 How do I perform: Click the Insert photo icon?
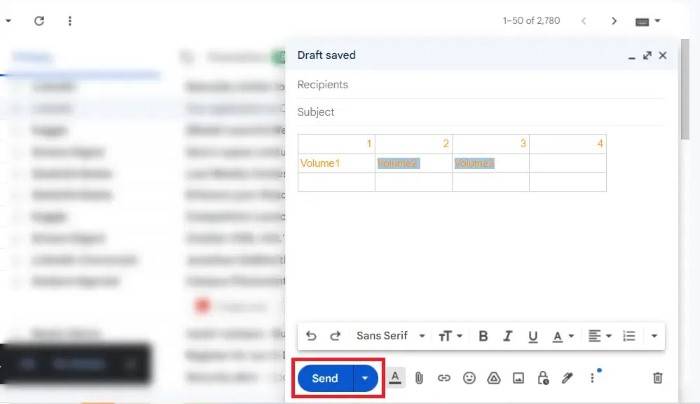(x=518, y=378)
